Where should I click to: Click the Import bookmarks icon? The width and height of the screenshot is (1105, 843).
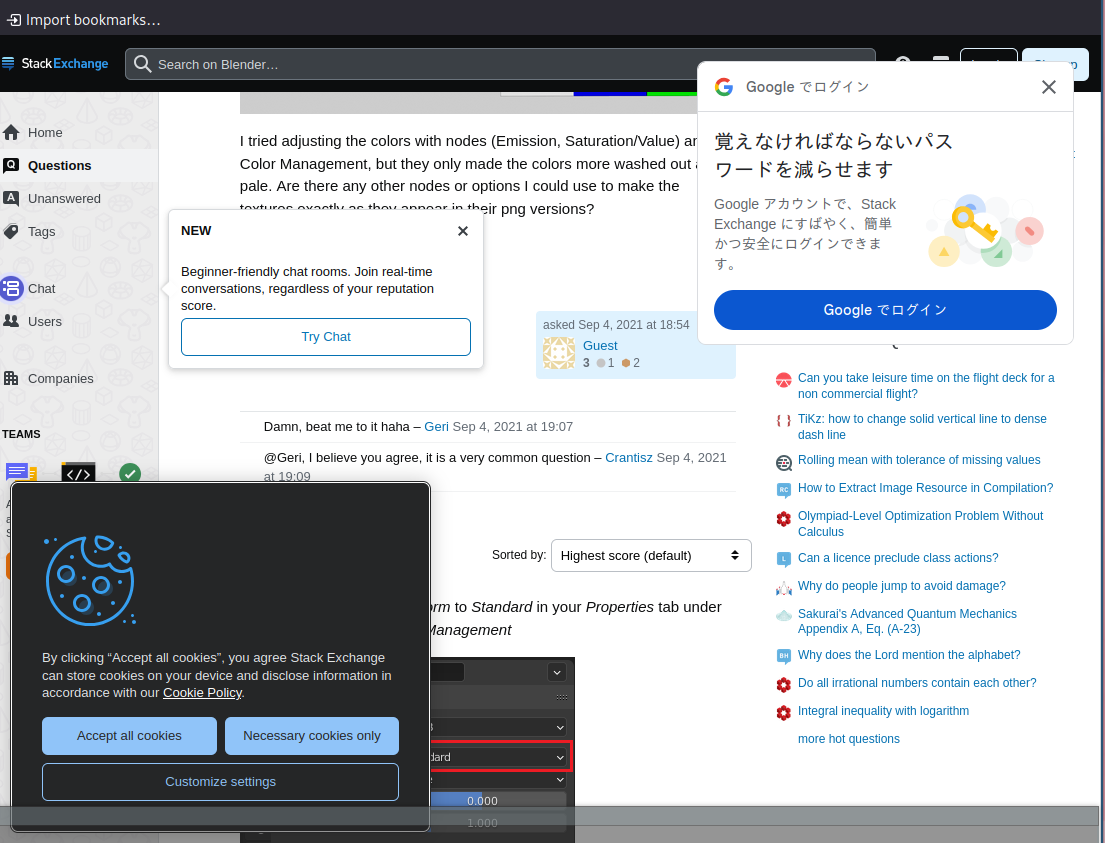[13, 20]
